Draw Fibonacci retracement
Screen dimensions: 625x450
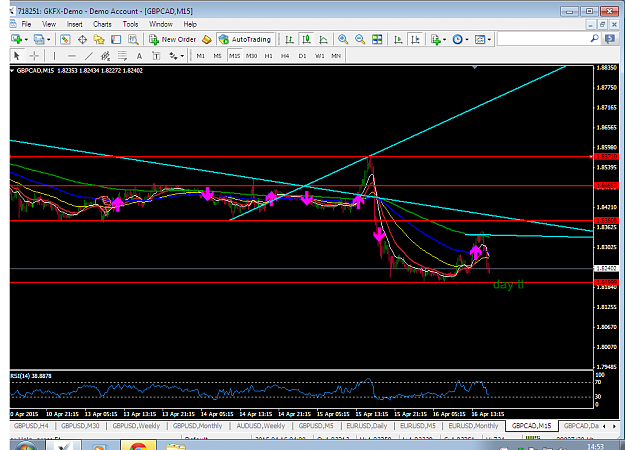pos(122,56)
